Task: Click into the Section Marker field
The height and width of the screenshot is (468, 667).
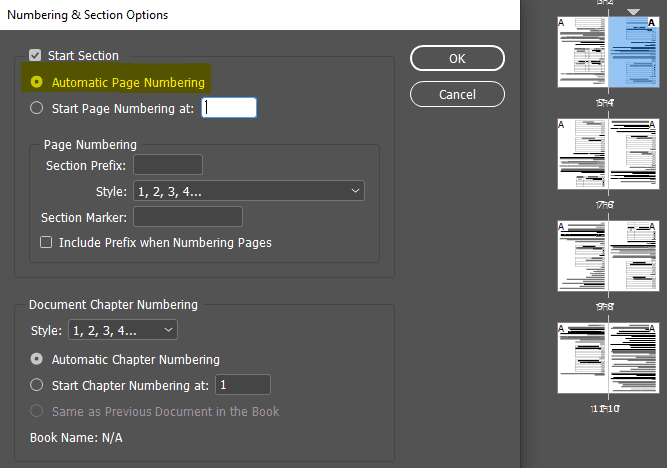Action: pyautogui.click(x=188, y=217)
